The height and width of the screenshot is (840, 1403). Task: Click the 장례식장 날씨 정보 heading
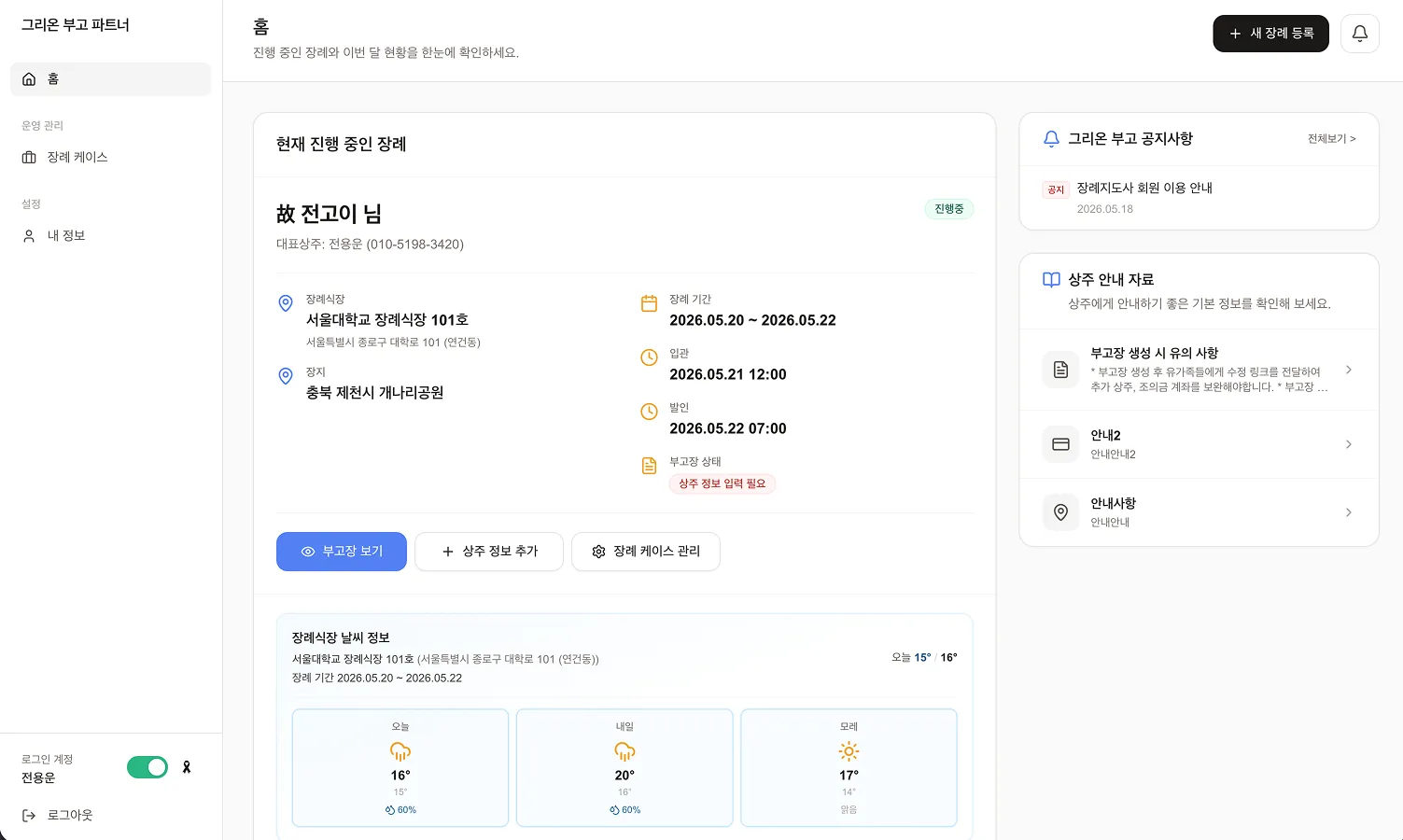[341, 638]
